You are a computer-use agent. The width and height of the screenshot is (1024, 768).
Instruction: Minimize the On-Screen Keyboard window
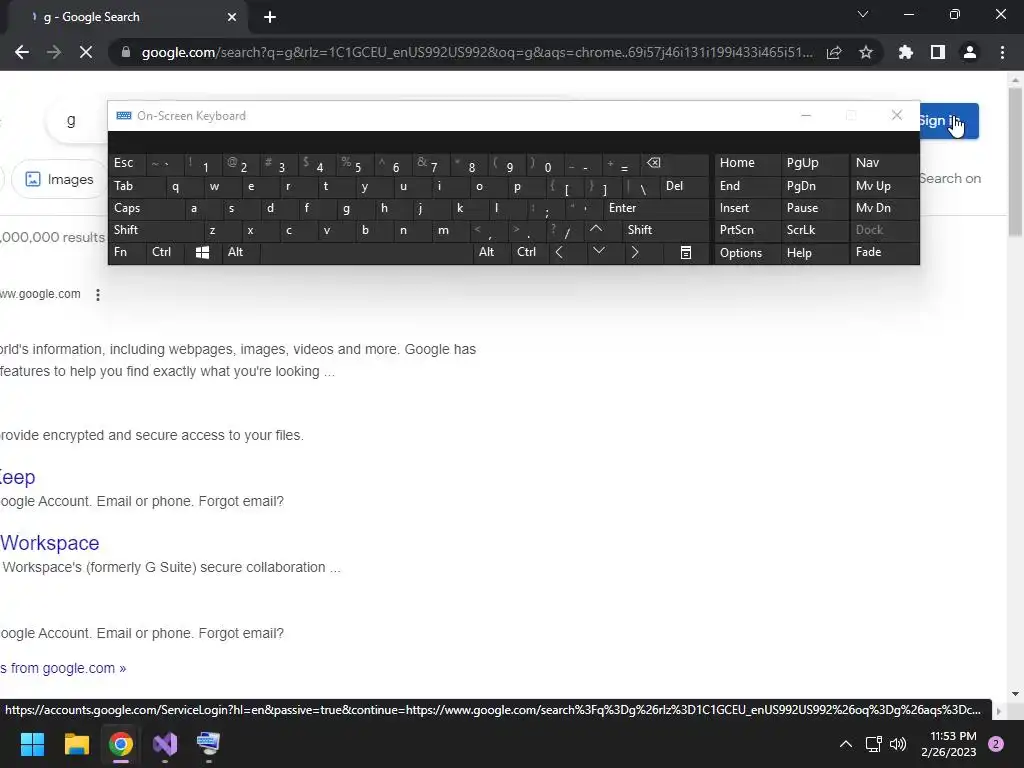coord(806,116)
